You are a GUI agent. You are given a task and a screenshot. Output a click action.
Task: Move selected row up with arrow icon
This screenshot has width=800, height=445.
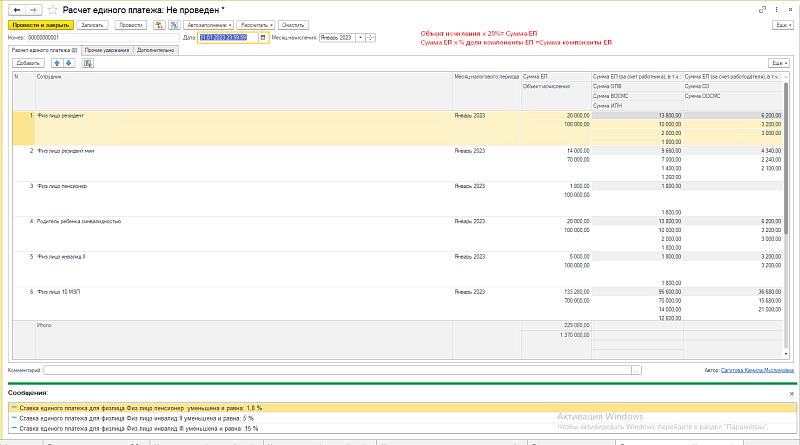point(56,62)
